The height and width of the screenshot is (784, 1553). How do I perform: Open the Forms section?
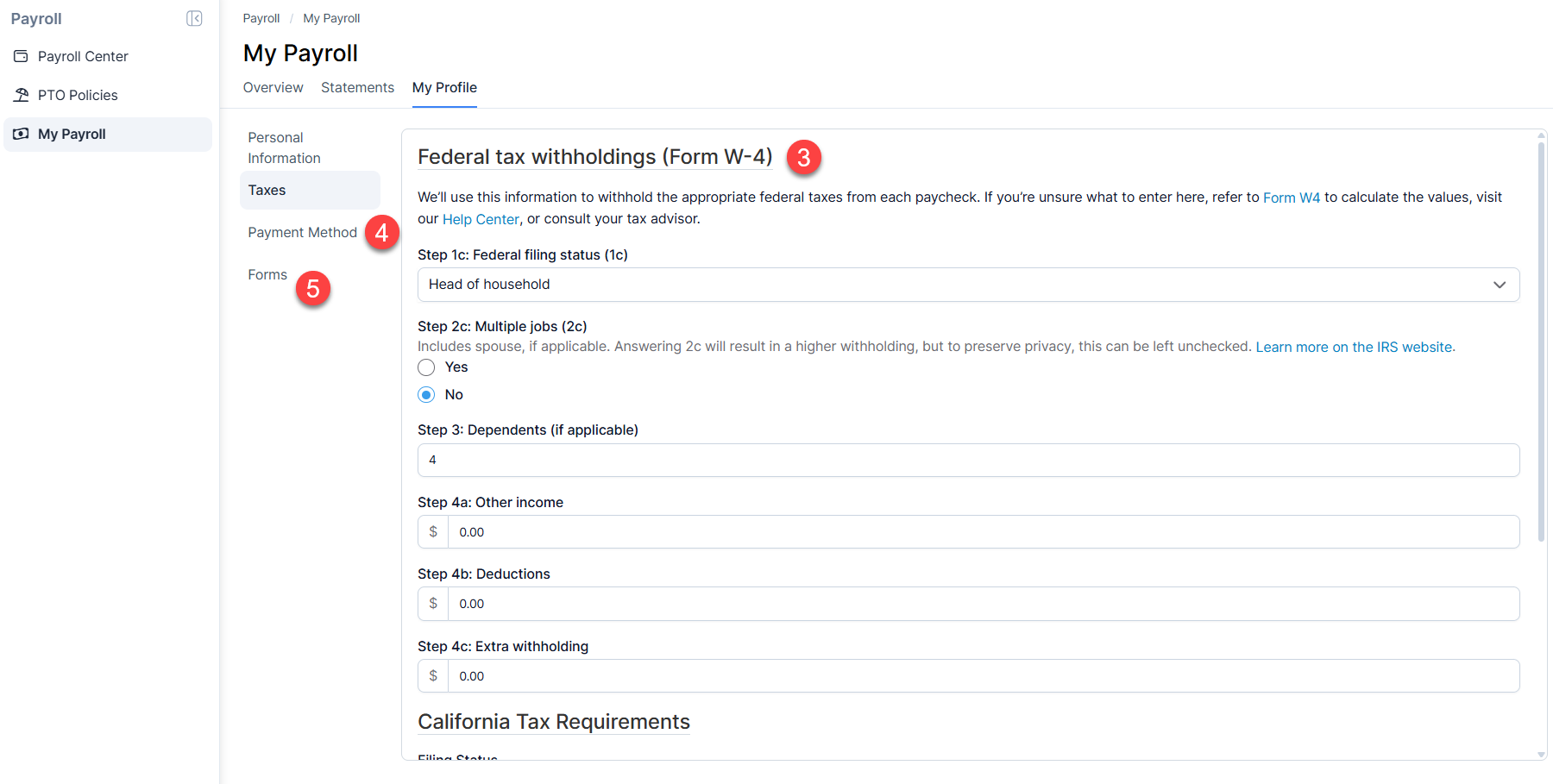coord(267,274)
